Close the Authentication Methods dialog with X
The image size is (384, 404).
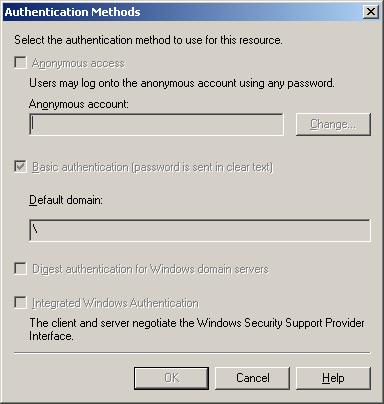click(x=371, y=12)
